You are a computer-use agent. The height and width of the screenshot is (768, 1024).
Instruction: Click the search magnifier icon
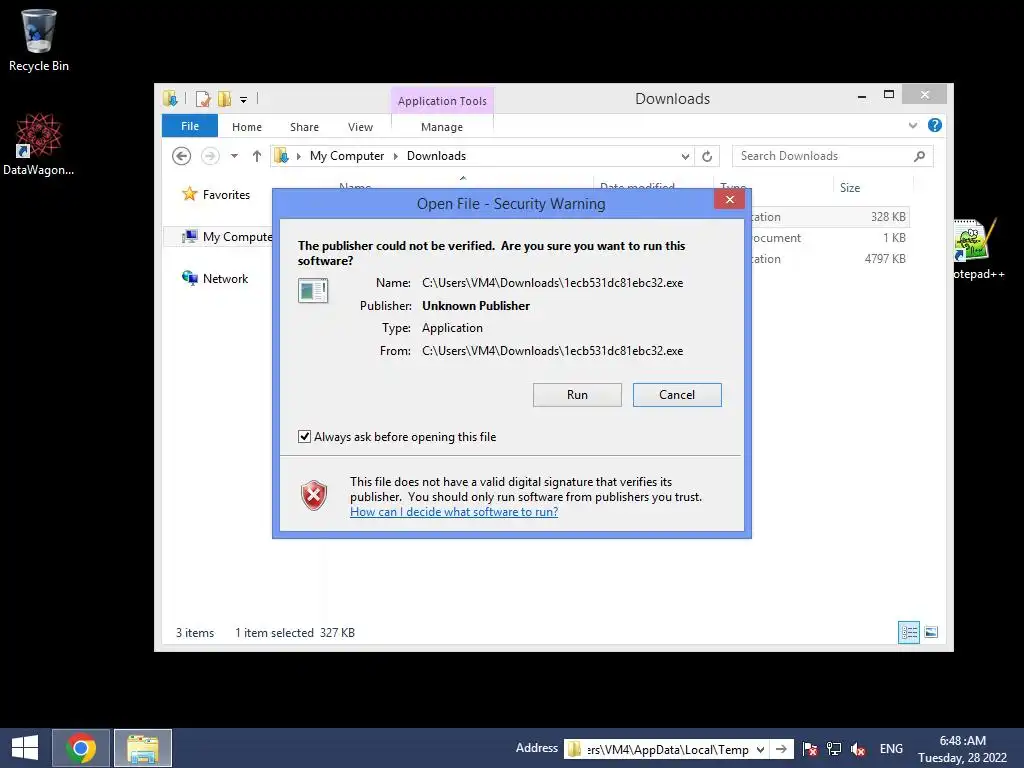click(x=920, y=156)
